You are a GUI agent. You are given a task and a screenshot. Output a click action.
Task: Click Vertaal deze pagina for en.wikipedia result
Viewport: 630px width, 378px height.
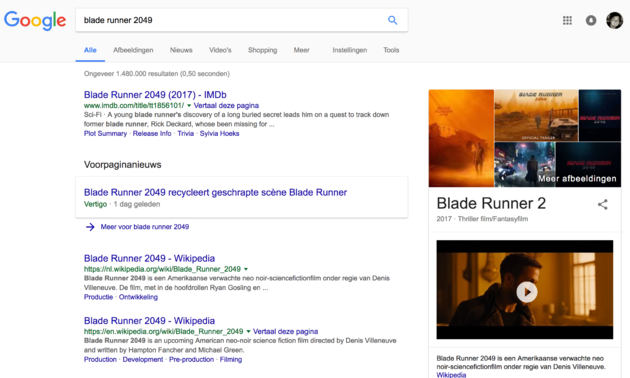(x=285, y=331)
